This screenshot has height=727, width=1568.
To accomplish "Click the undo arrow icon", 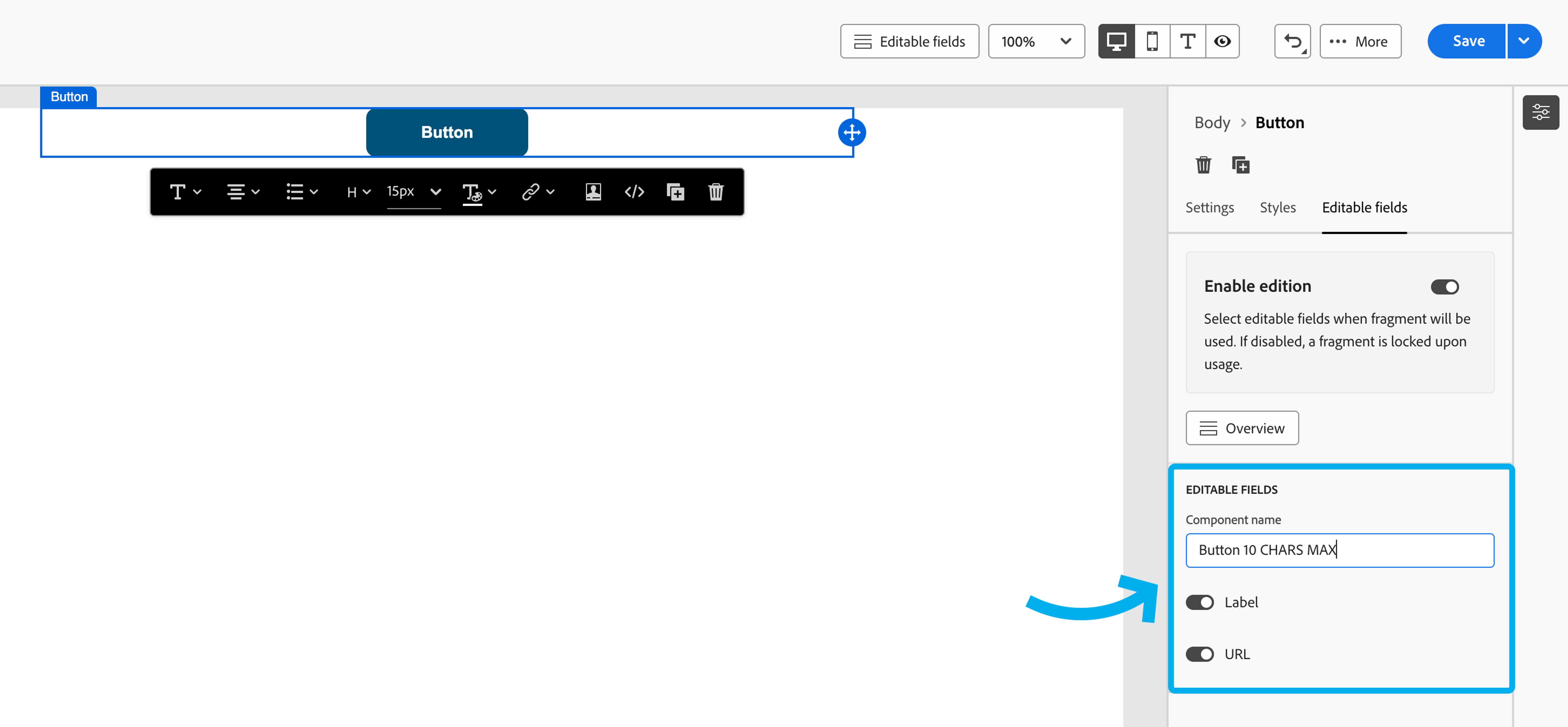I will (x=1292, y=41).
